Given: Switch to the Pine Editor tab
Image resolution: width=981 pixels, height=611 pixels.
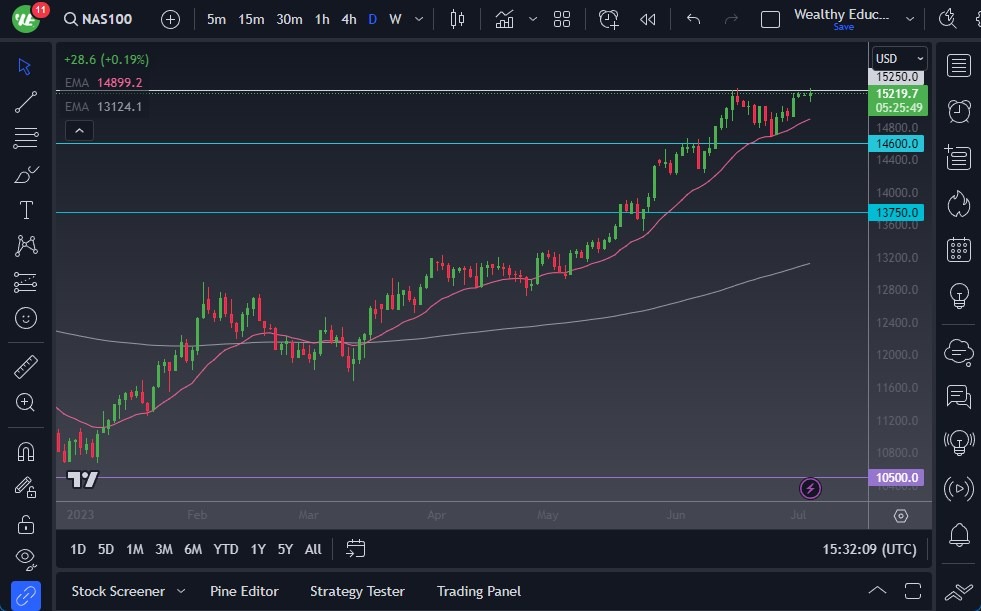Looking at the screenshot, I should 244,591.
